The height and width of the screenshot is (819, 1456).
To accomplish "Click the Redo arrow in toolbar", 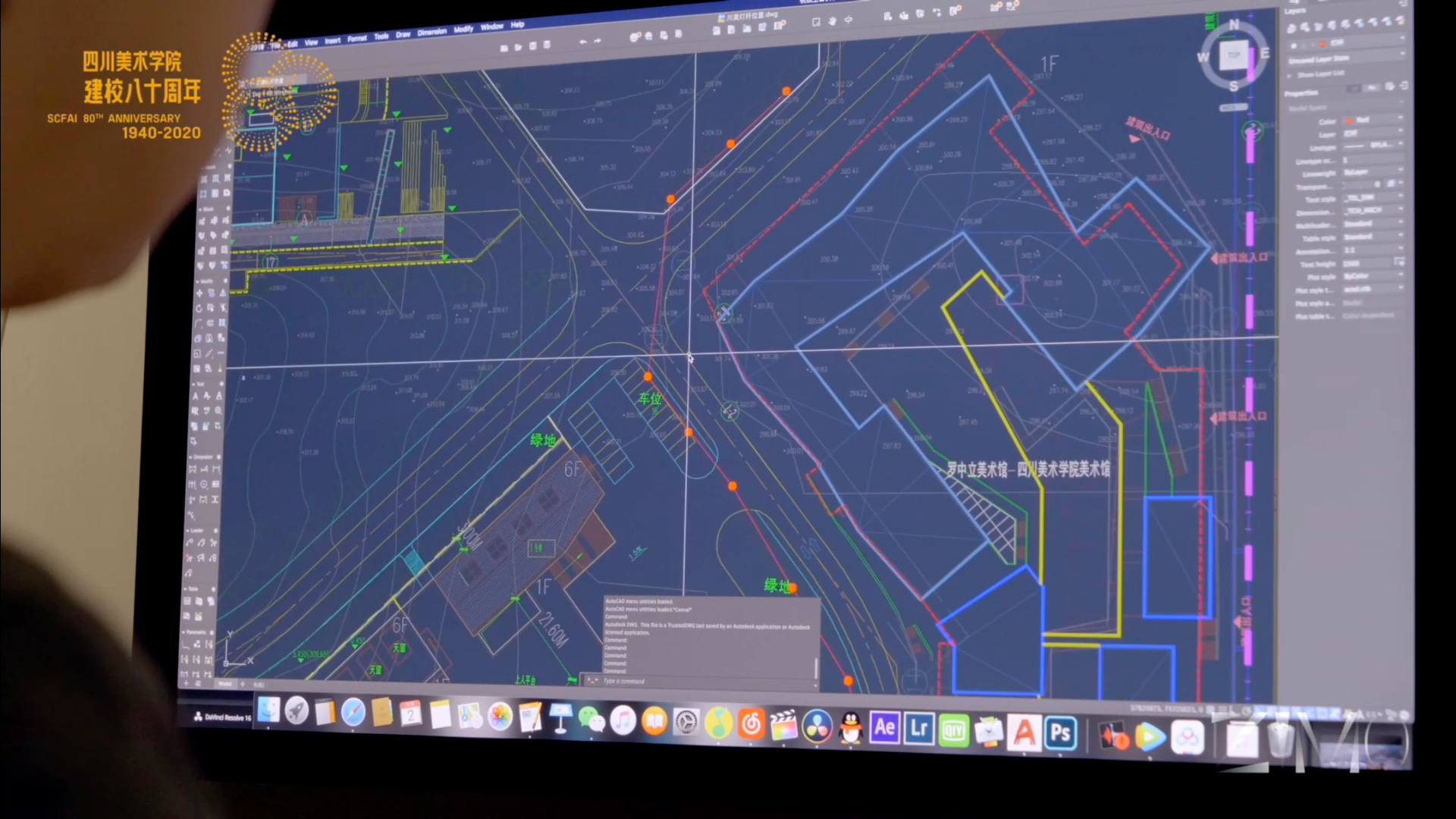I will coord(598,41).
